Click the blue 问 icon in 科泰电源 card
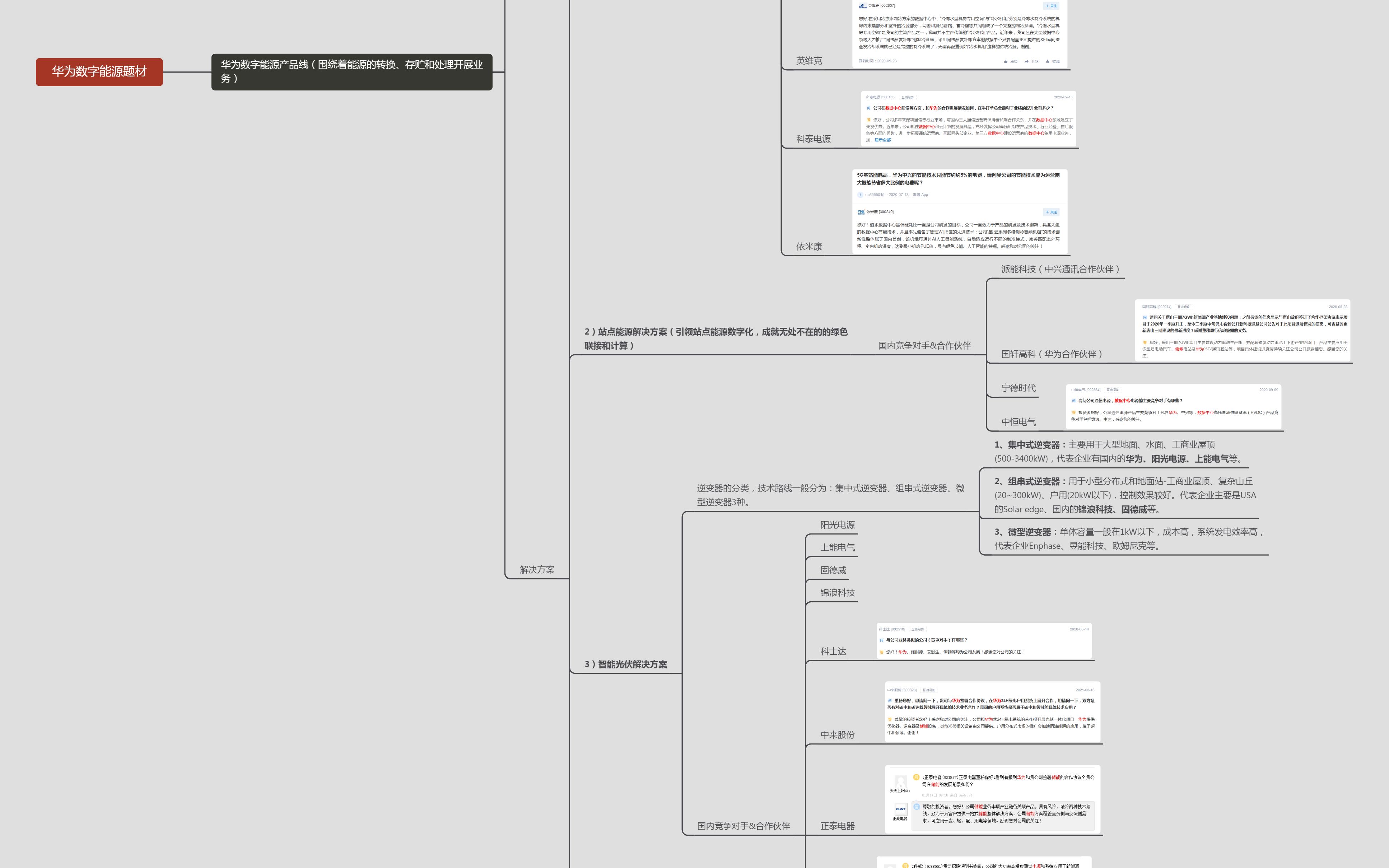 [869, 108]
